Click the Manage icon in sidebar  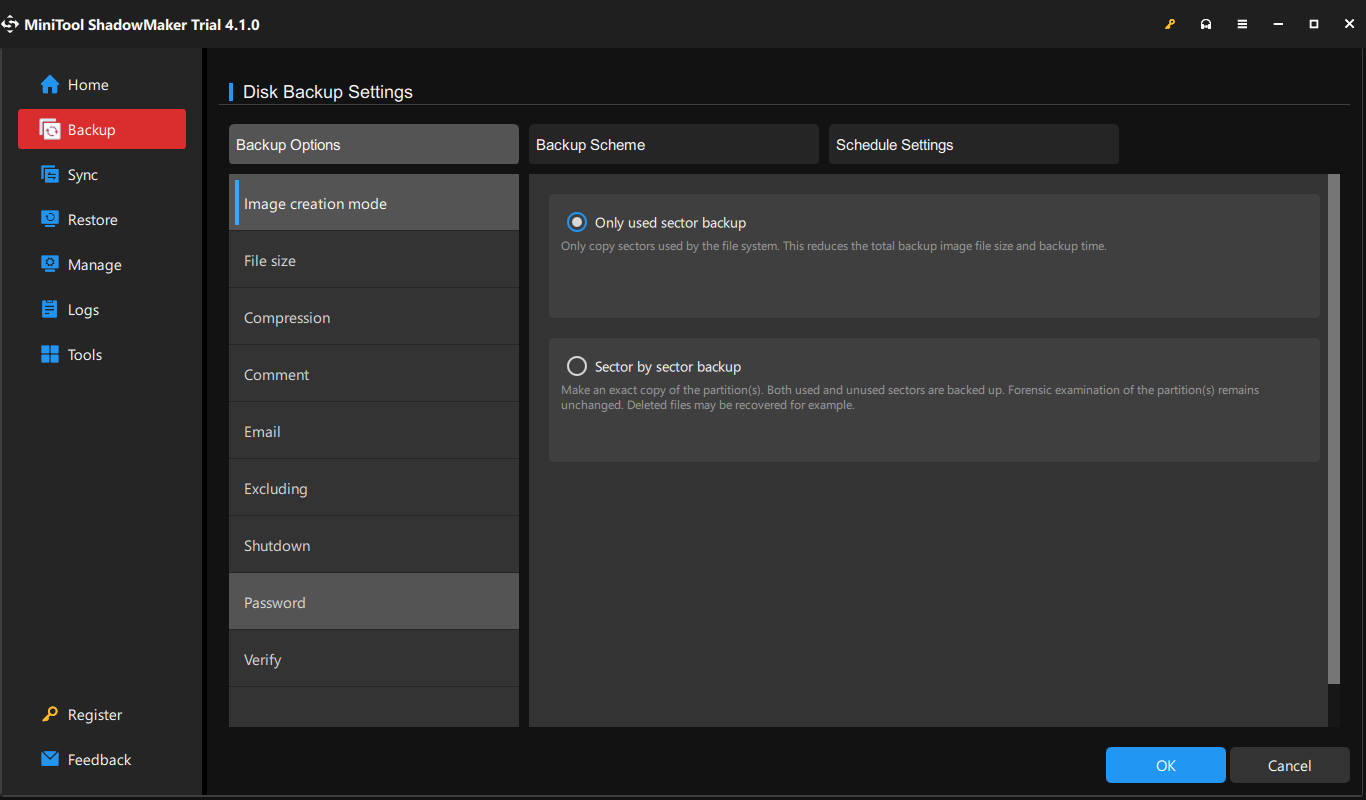pos(50,265)
